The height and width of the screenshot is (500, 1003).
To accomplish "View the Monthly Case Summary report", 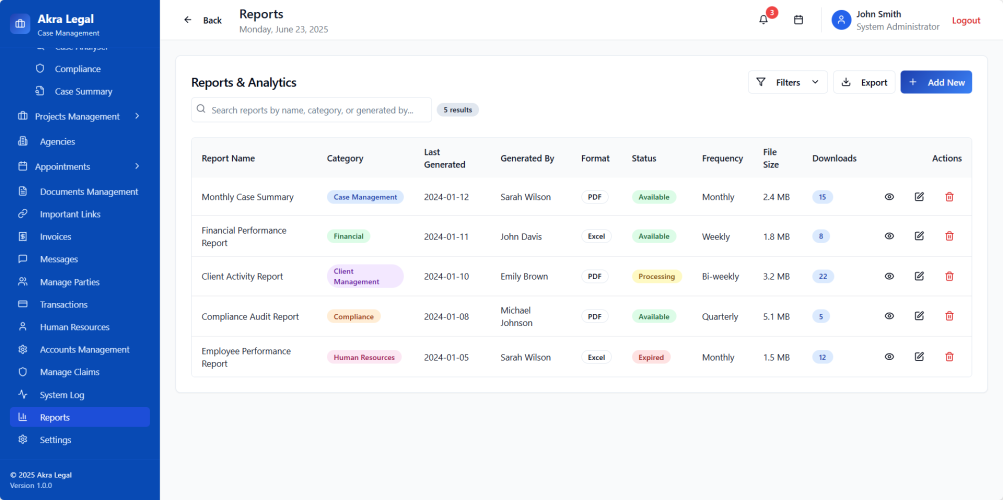I will click(889, 197).
